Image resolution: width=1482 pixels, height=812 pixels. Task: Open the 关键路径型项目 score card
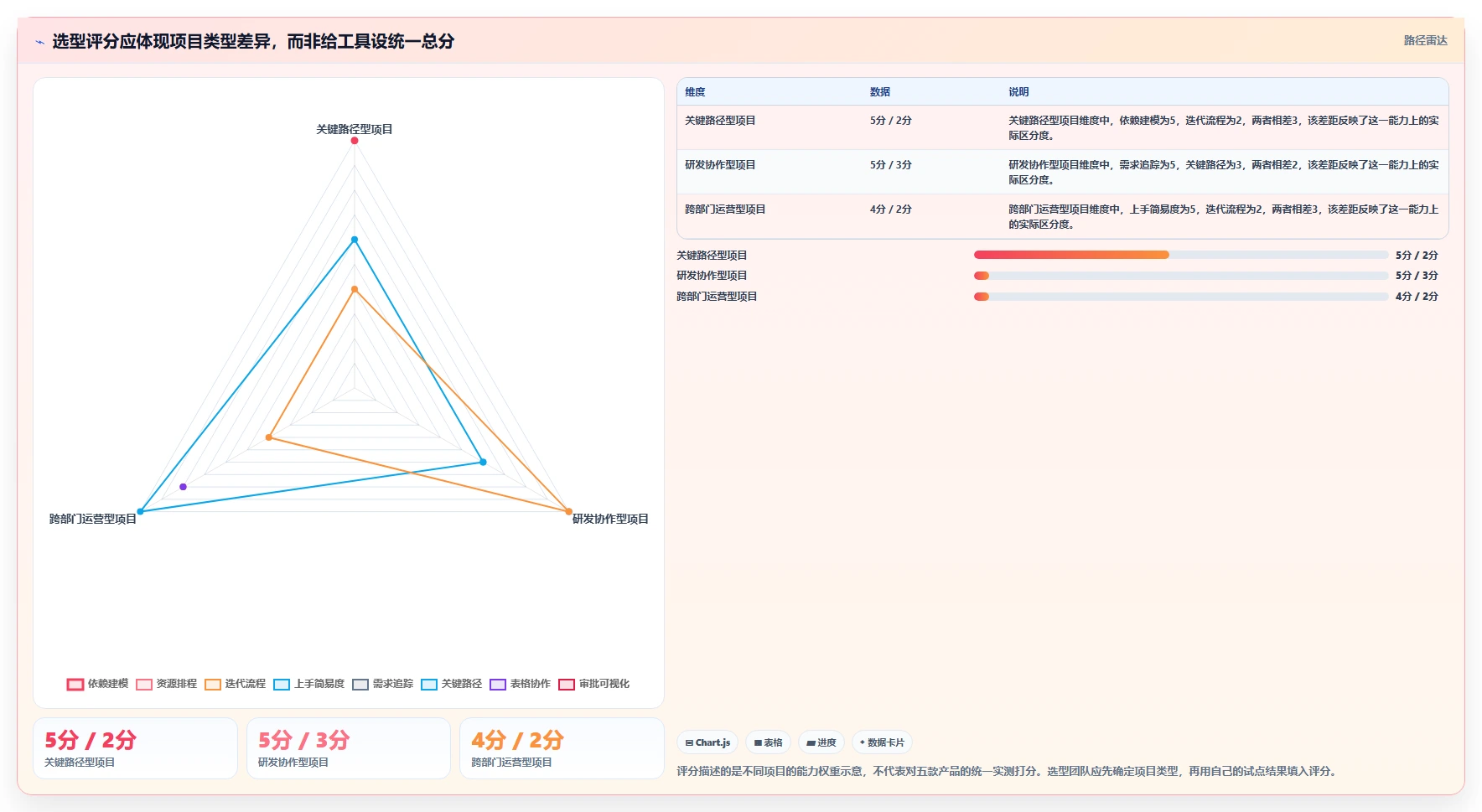tap(135, 748)
